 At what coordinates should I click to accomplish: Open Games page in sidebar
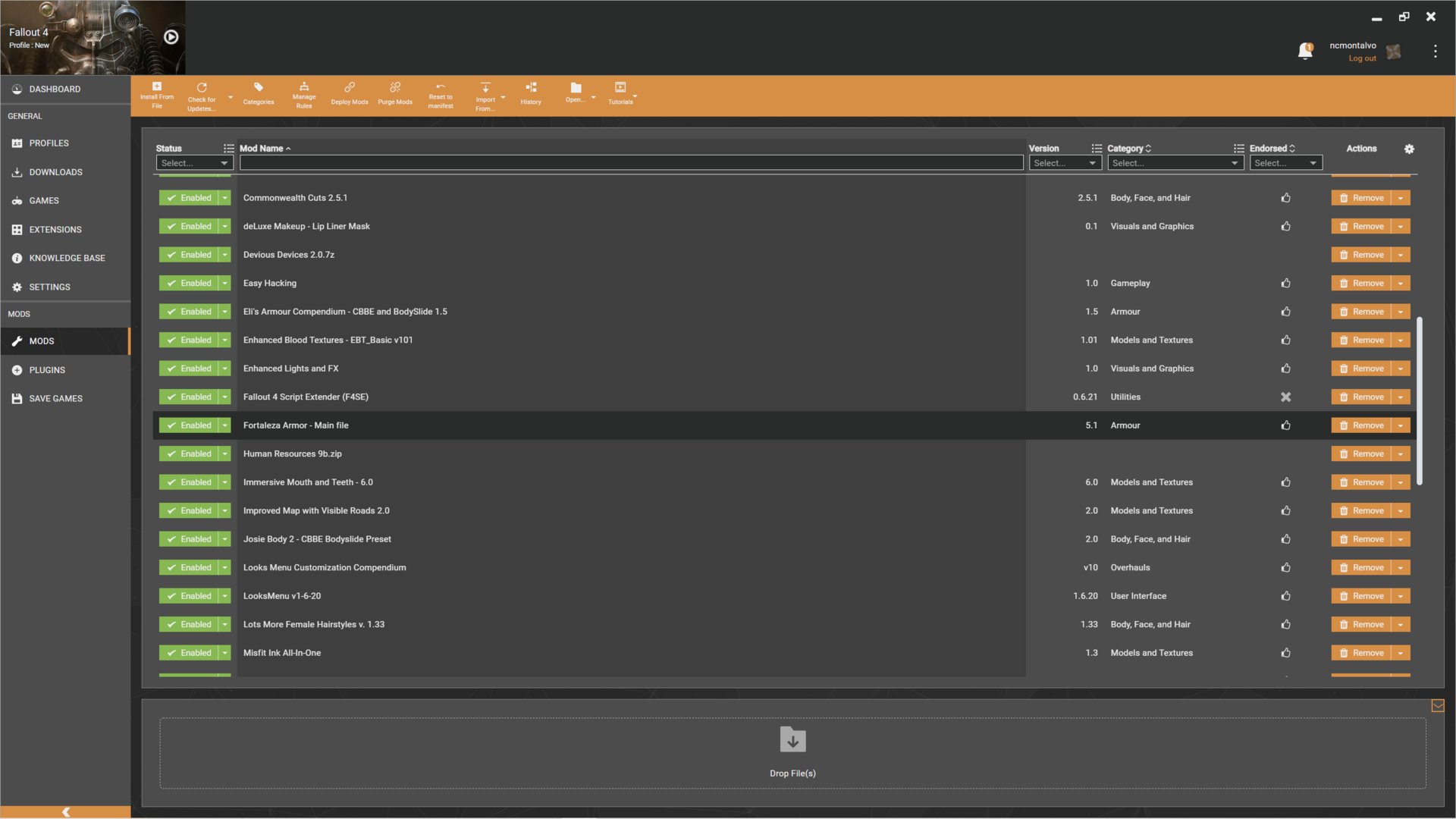pyautogui.click(x=65, y=201)
